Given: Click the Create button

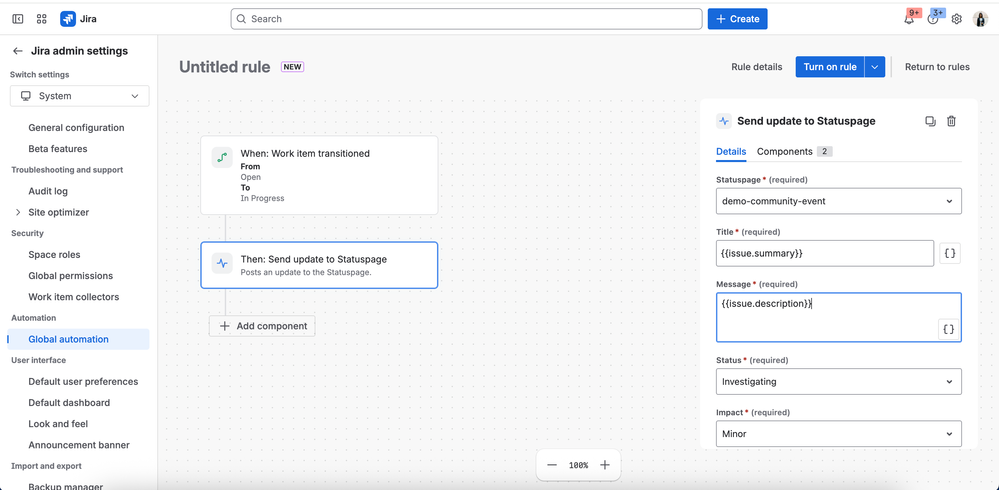Looking at the screenshot, I should (737, 19).
